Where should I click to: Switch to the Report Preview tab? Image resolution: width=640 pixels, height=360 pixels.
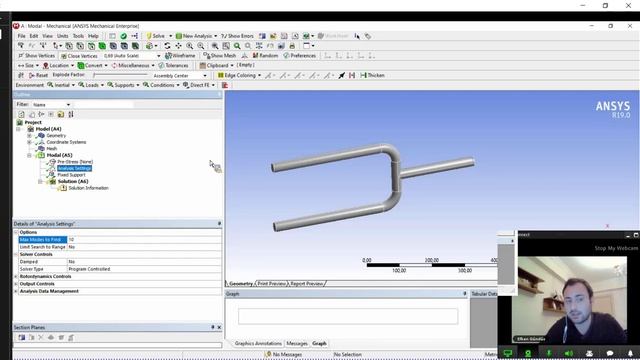pos(307,283)
